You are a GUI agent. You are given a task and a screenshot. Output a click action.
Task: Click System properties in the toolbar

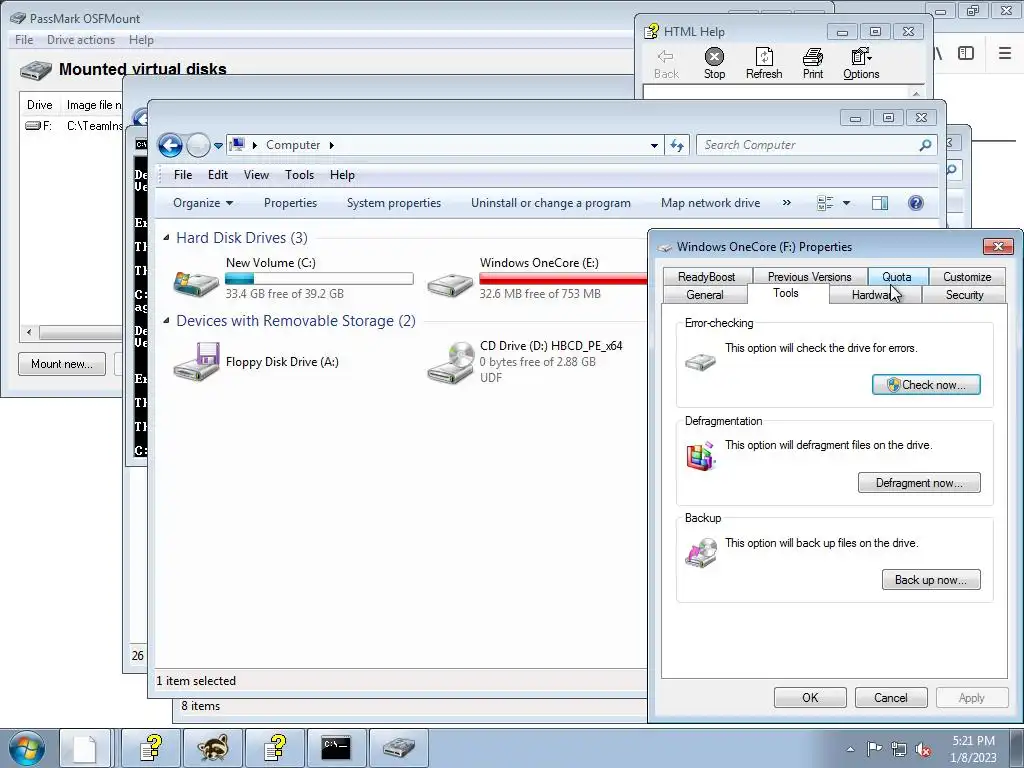(x=394, y=203)
